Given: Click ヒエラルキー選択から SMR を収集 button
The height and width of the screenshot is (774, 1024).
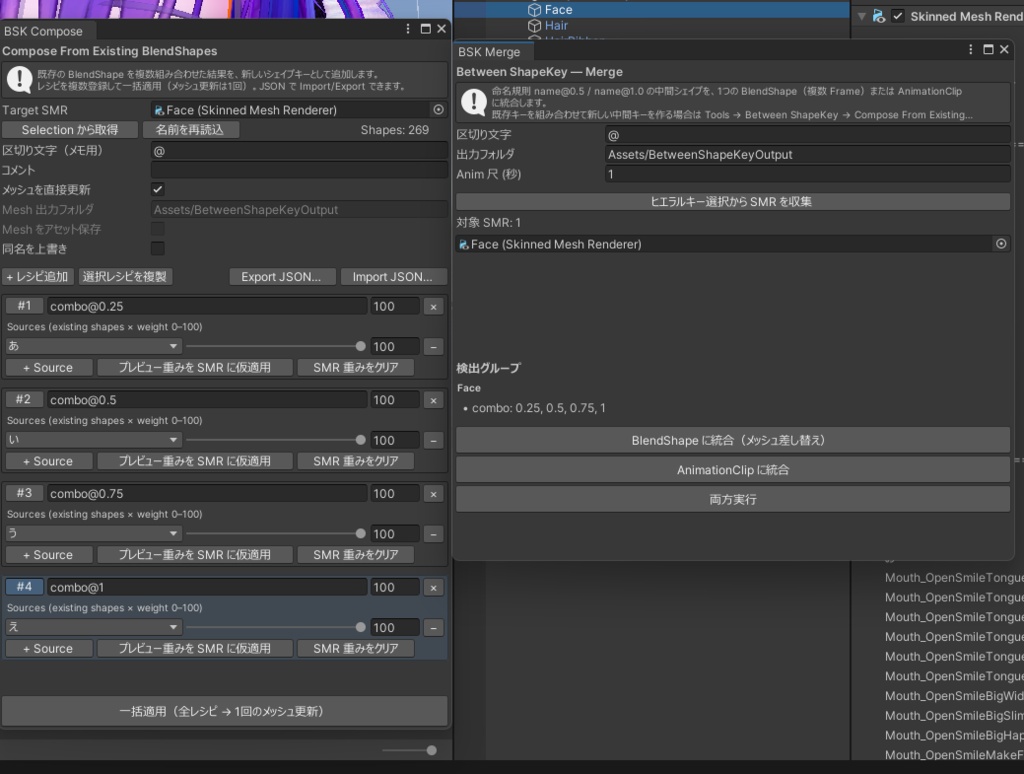Looking at the screenshot, I should click(733, 202).
